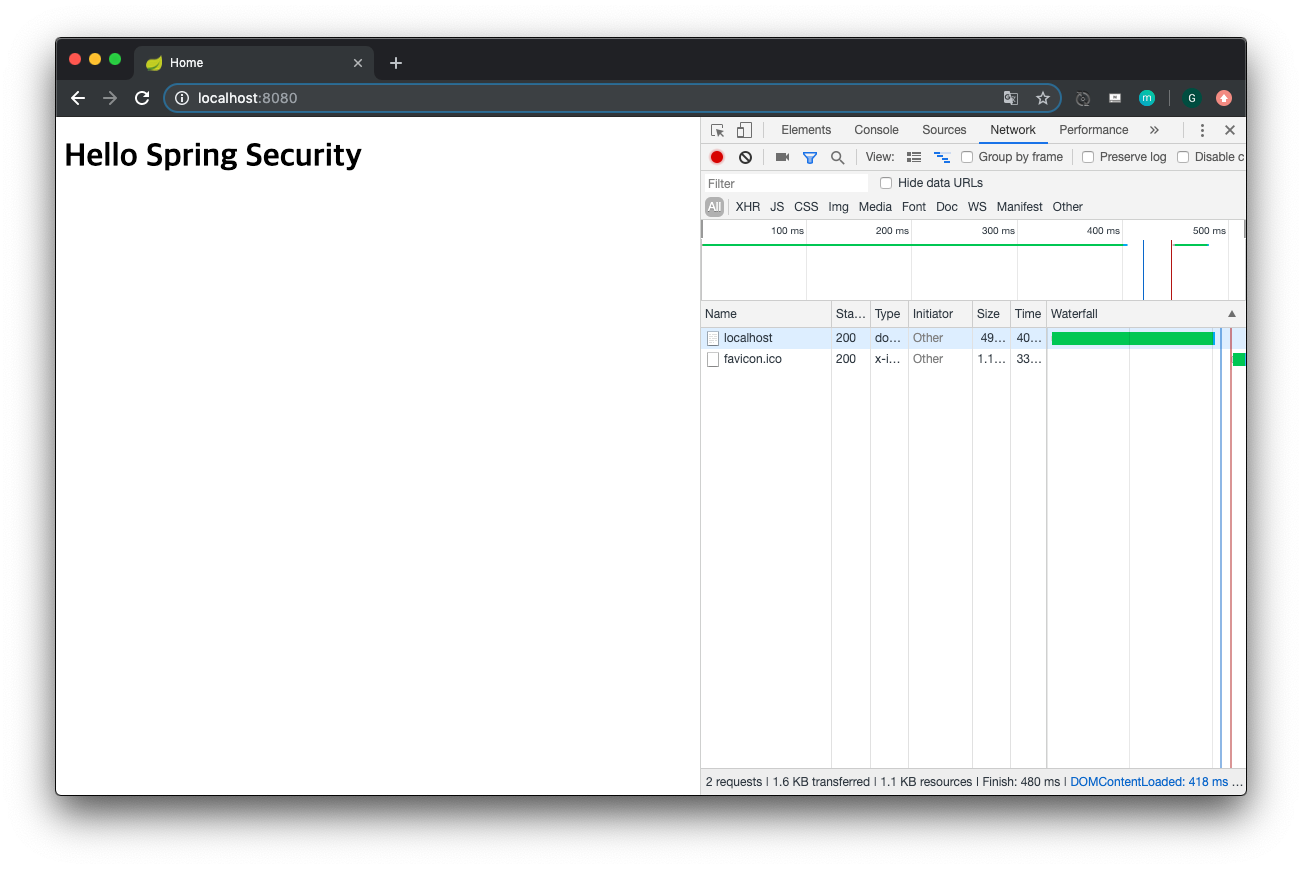This screenshot has height=869, width=1302.
Task: Open the Console tab
Action: click(x=876, y=130)
